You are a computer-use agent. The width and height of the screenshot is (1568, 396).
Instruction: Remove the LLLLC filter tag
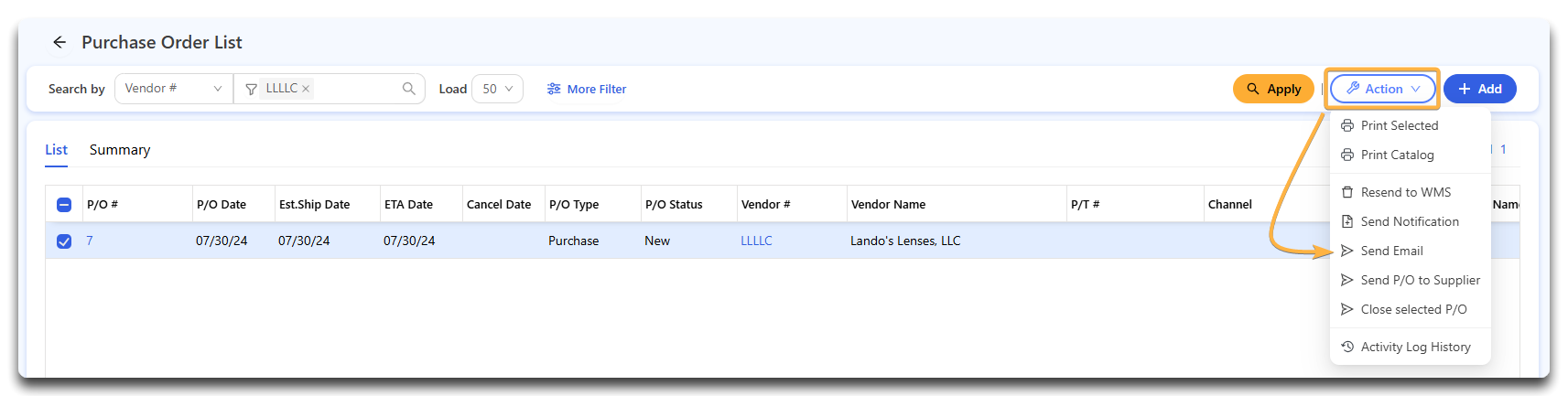pos(306,89)
